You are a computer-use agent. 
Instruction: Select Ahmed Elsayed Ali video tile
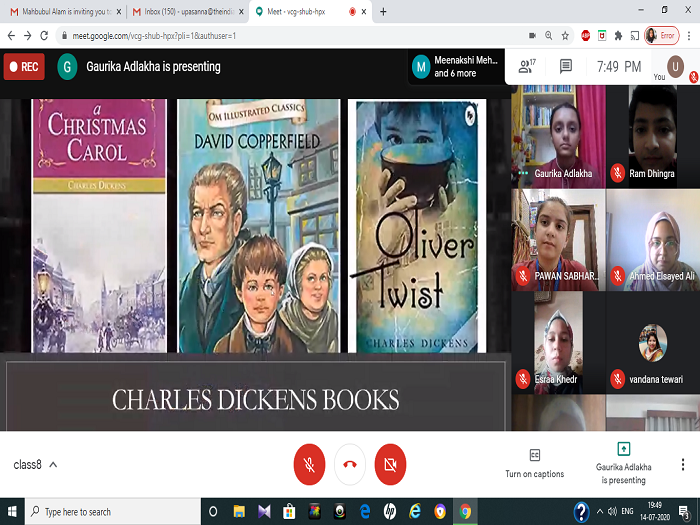(653, 240)
